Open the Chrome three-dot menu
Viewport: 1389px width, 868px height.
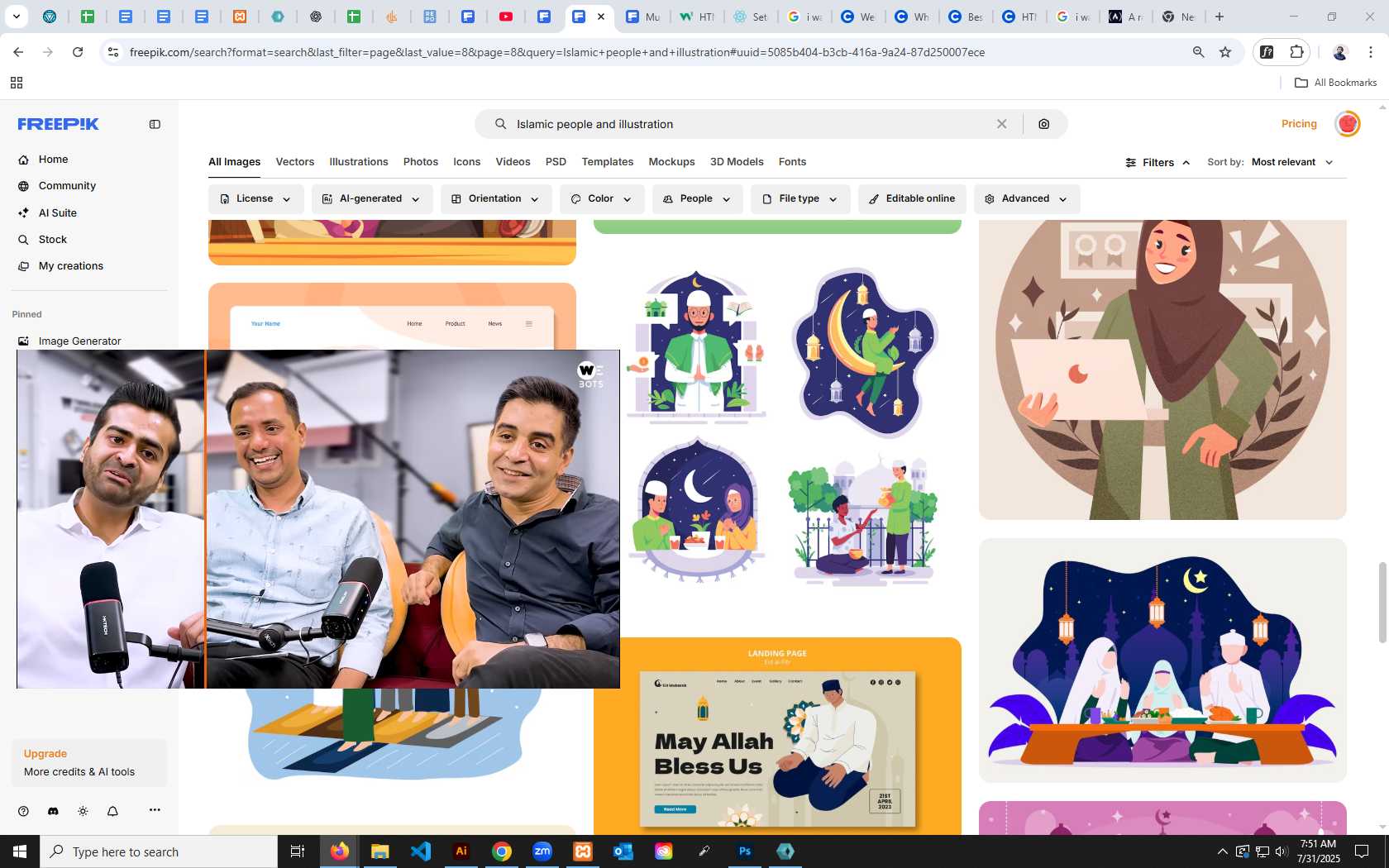pos(1371,52)
